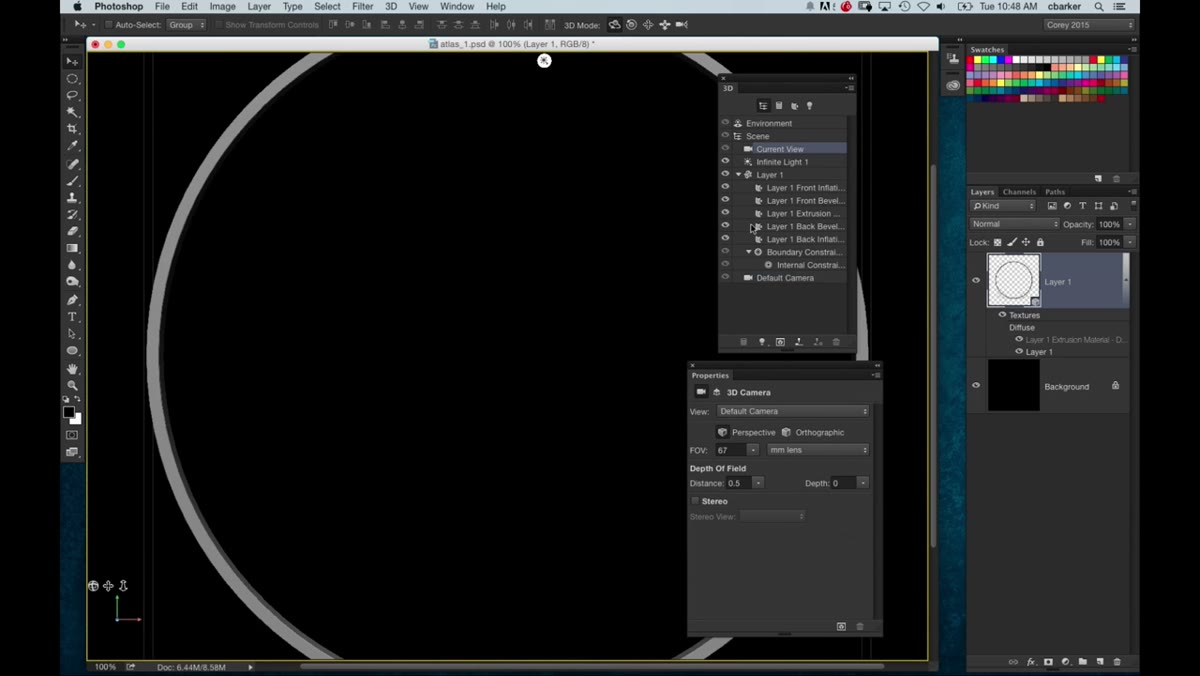Viewport: 1200px width, 676px height.
Task: Open the Auto-Select Group dropdown
Action: 186,25
